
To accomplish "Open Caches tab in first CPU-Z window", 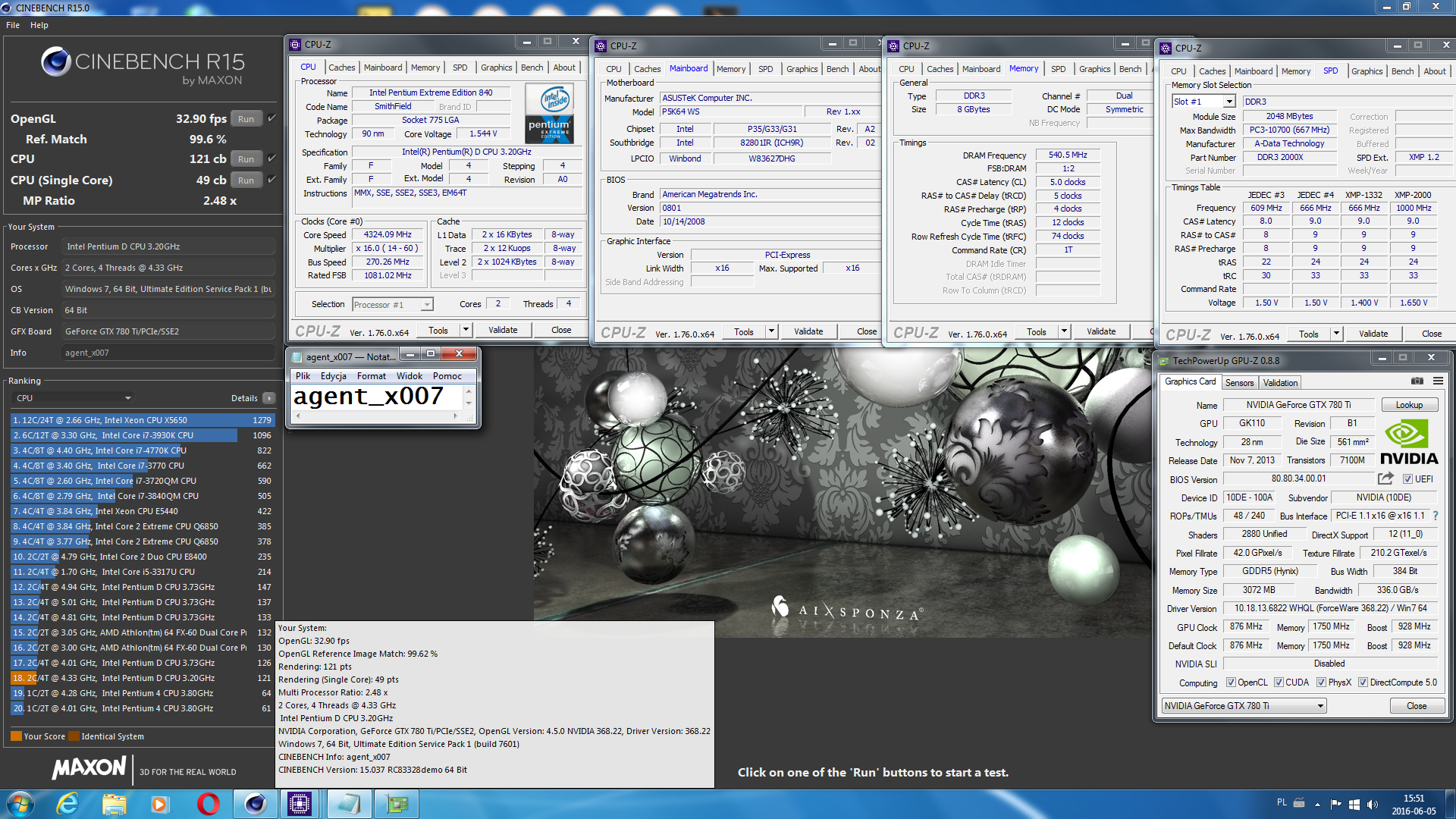I will pos(341,67).
